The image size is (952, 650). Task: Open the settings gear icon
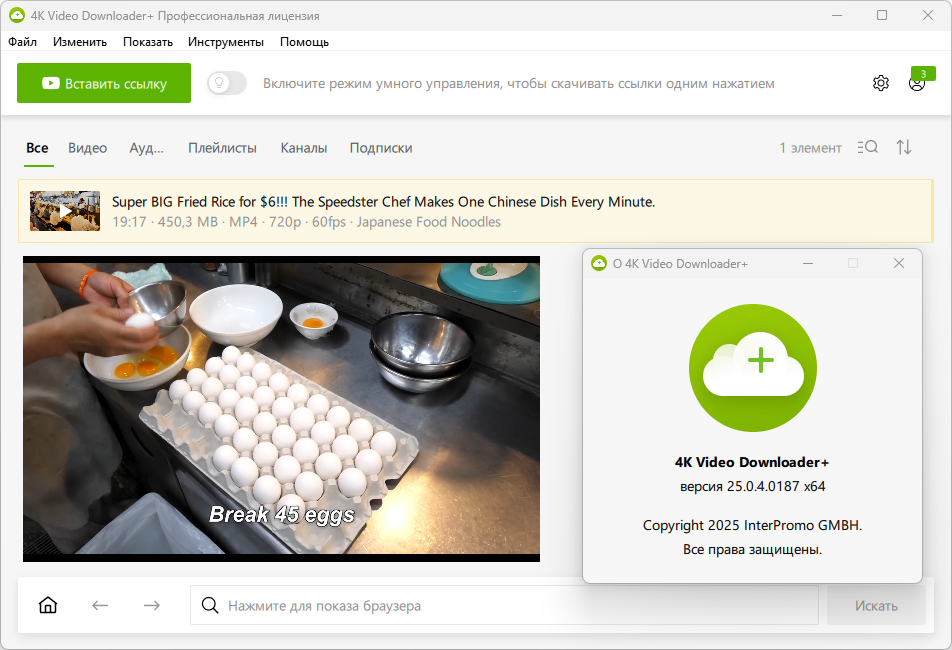pos(880,83)
